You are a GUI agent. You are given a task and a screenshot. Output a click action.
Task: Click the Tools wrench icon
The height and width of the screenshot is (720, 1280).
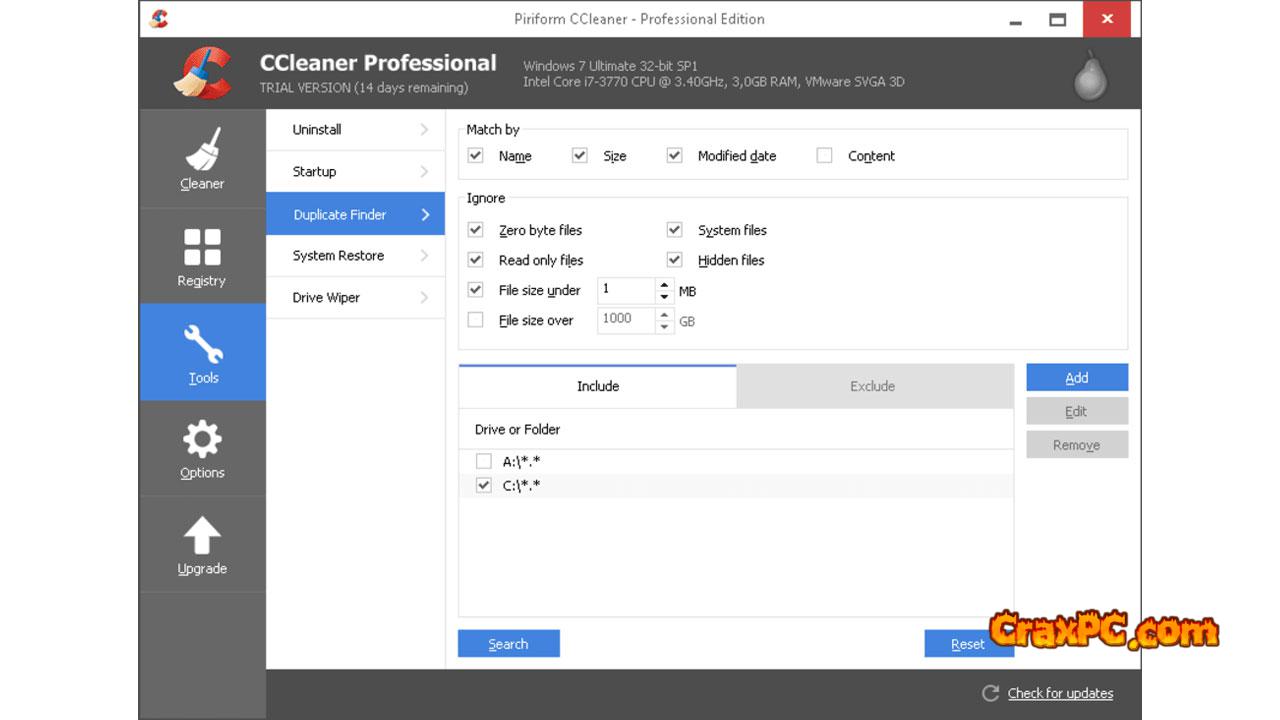point(202,344)
